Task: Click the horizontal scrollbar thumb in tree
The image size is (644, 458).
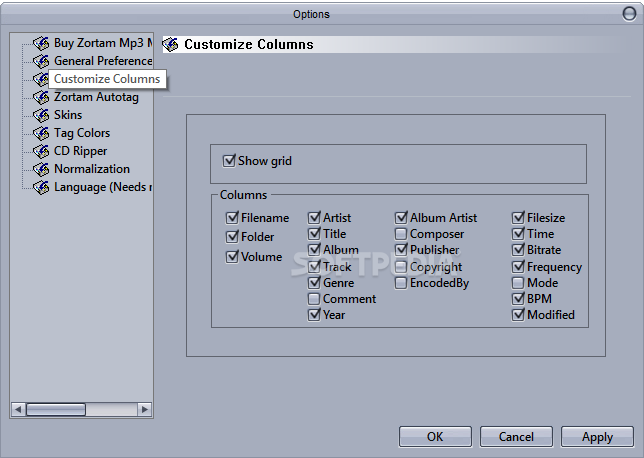Action: (x=56, y=409)
